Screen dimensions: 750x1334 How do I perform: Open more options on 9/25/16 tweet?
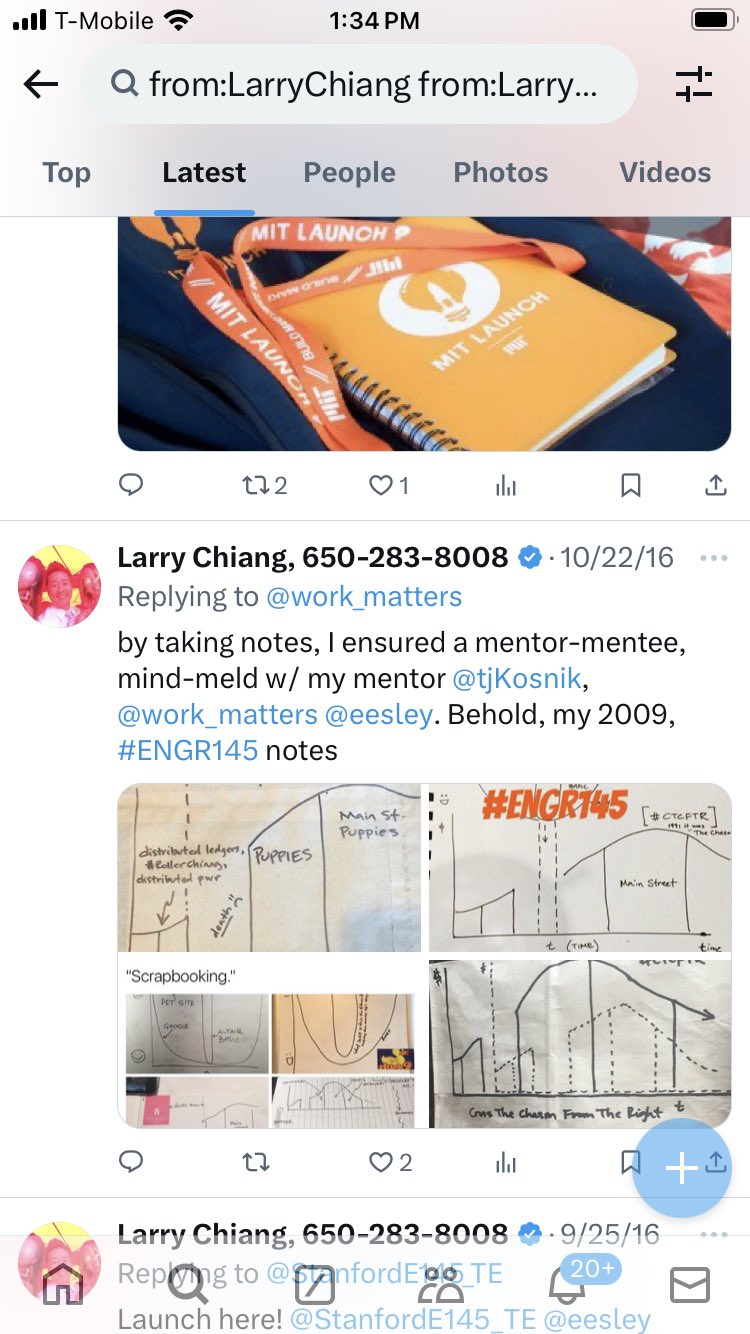pos(714,1235)
